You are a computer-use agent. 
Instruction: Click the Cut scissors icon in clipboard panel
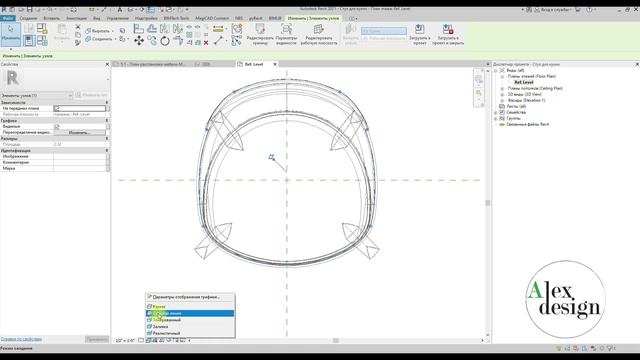[x=78, y=27]
